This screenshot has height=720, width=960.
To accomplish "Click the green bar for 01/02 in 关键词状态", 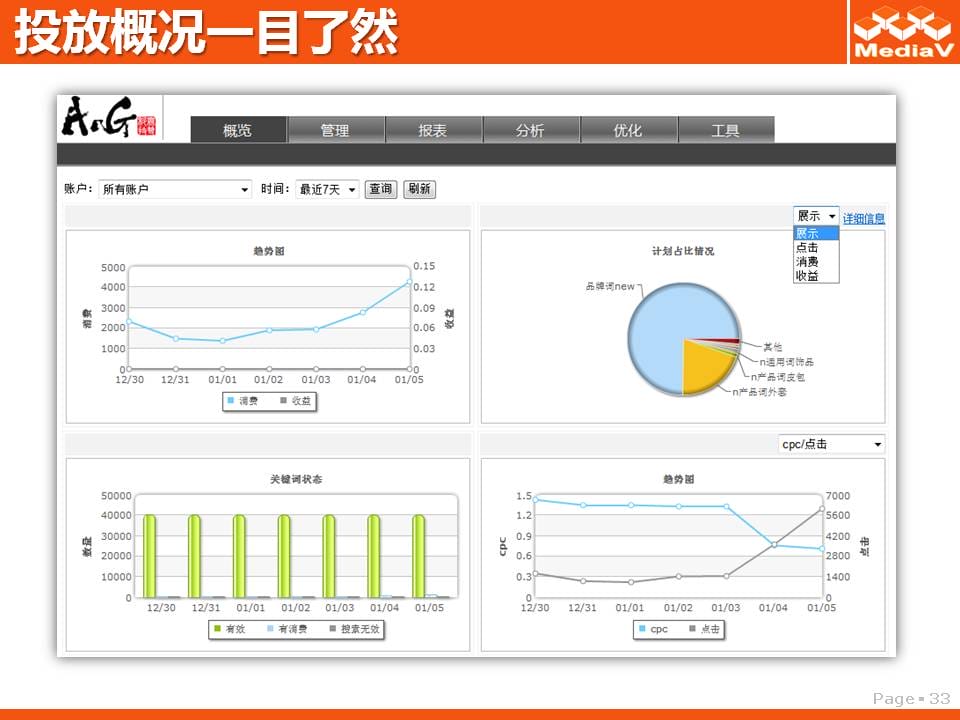I will click(284, 556).
